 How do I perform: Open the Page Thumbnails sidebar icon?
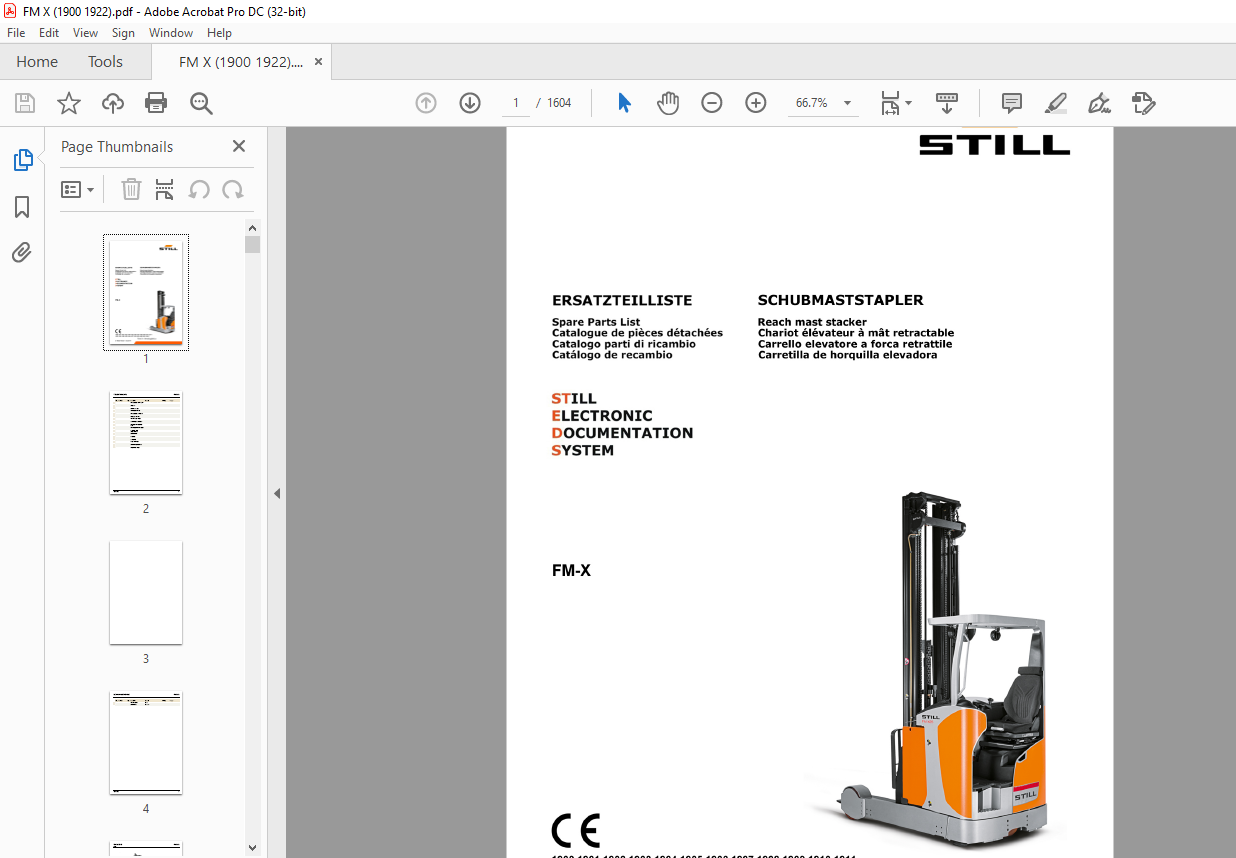coord(22,160)
